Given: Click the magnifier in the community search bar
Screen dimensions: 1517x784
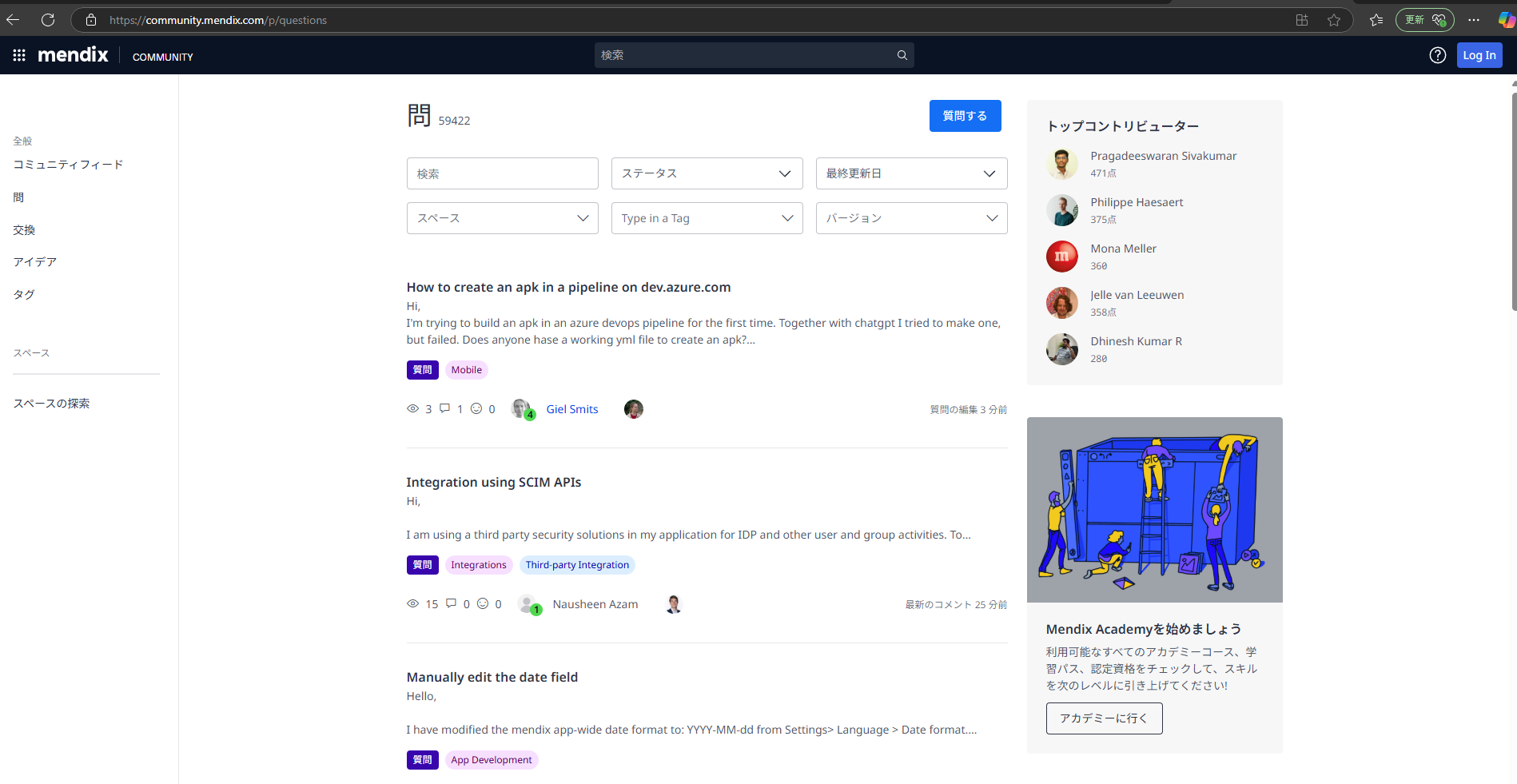Looking at the screenshot, I should [902, 54].
